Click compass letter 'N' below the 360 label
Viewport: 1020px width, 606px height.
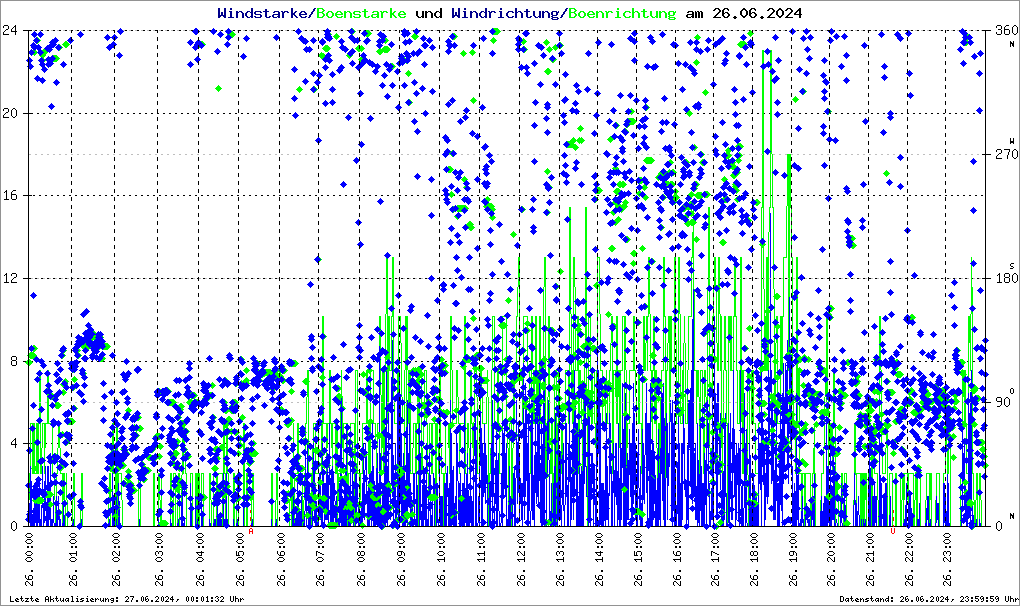click(x=1012, y=44)
